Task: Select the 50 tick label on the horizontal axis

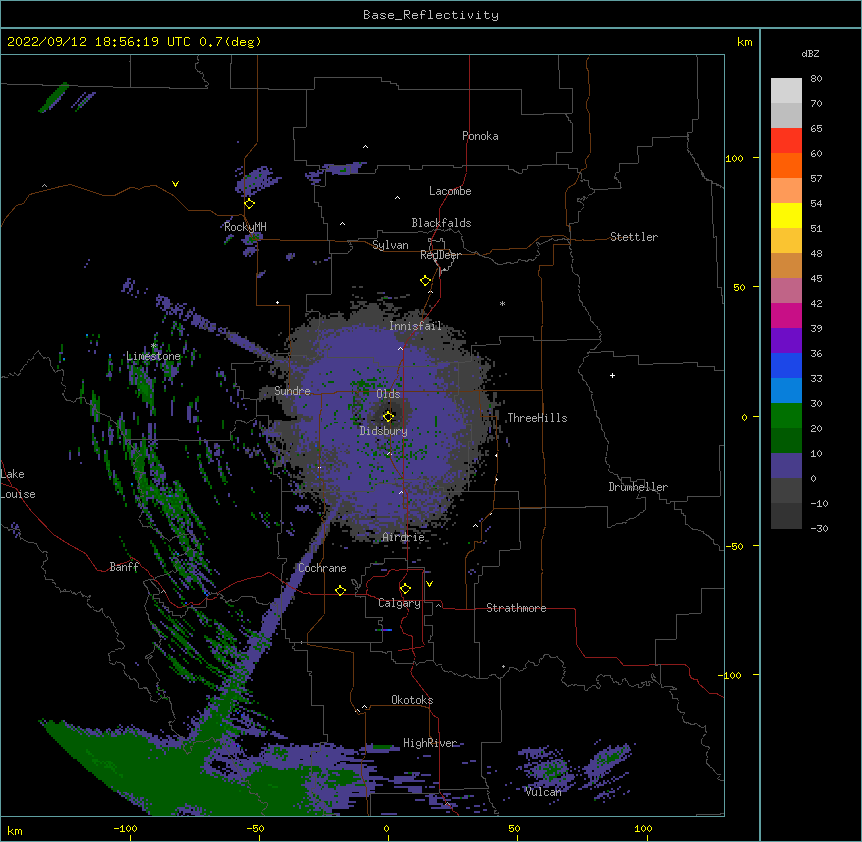Action: 514,828
